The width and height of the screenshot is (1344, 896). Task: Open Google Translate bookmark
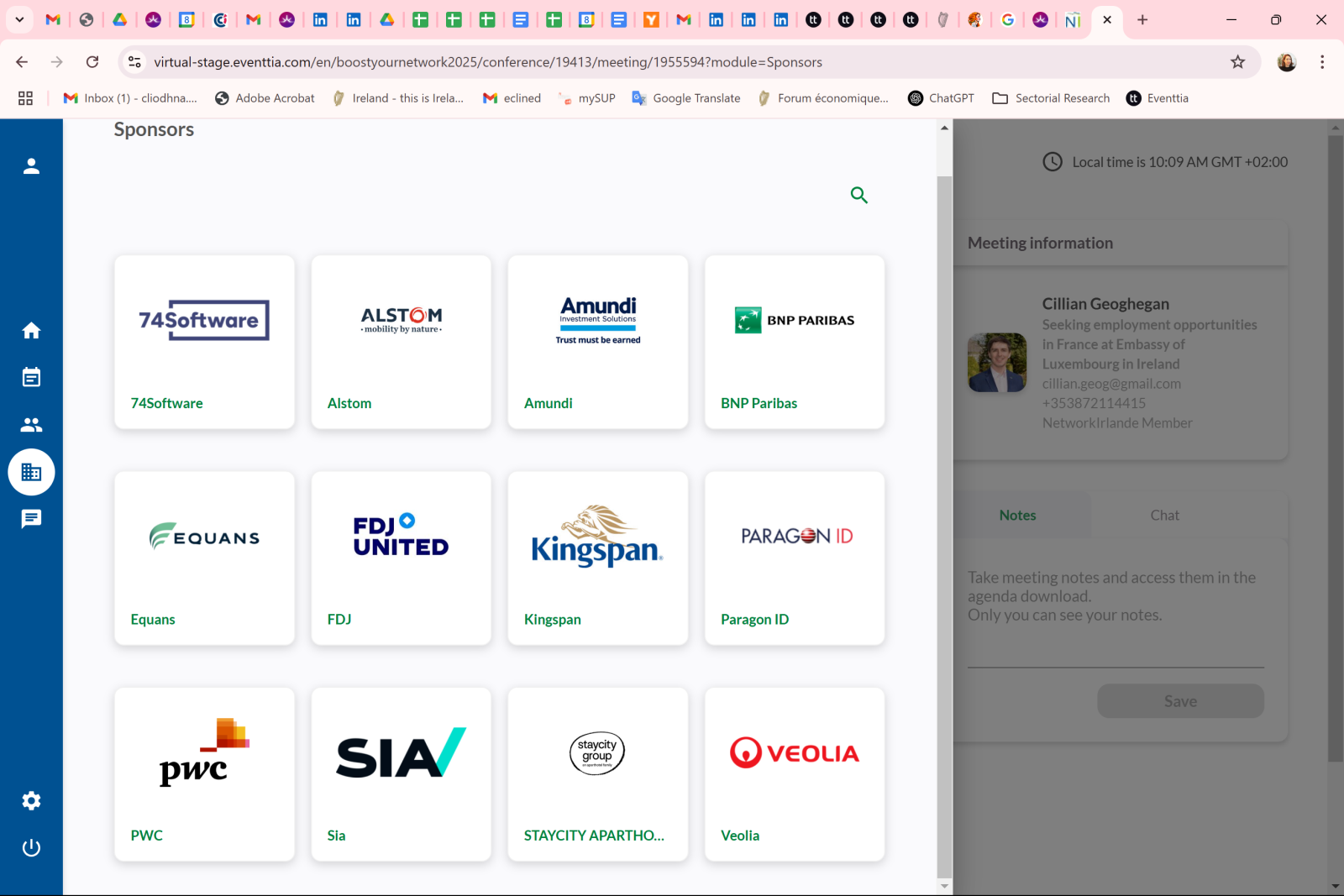[x=686, y=98]
